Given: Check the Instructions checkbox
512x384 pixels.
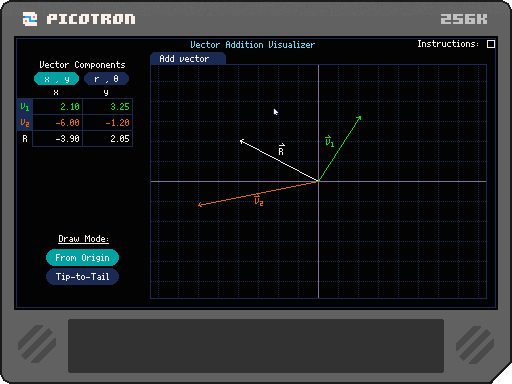Looking at the screenshot, I should [x=491, y=44].
